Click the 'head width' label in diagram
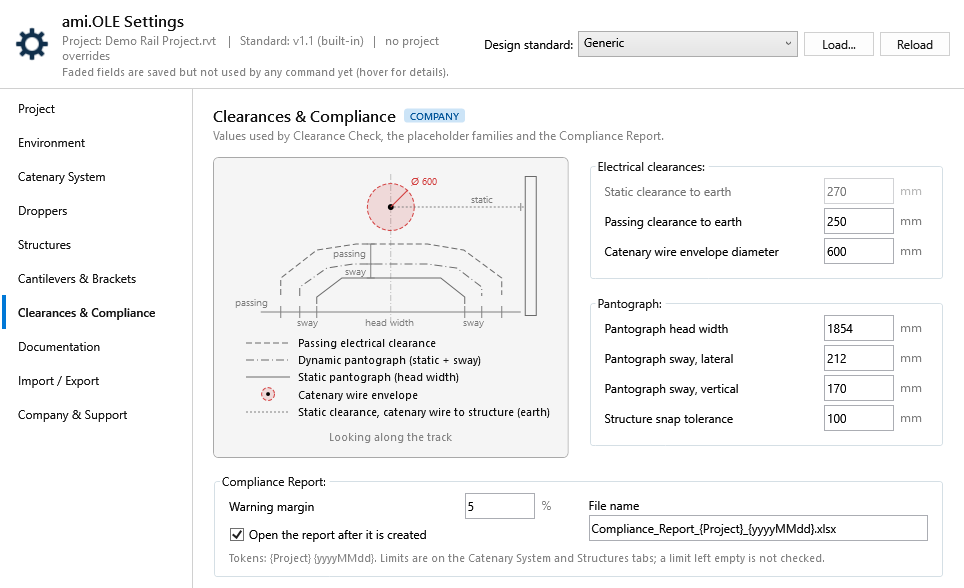Image resolution: width=964 pixels, height=588 pixels. click(x=389, y=323)
